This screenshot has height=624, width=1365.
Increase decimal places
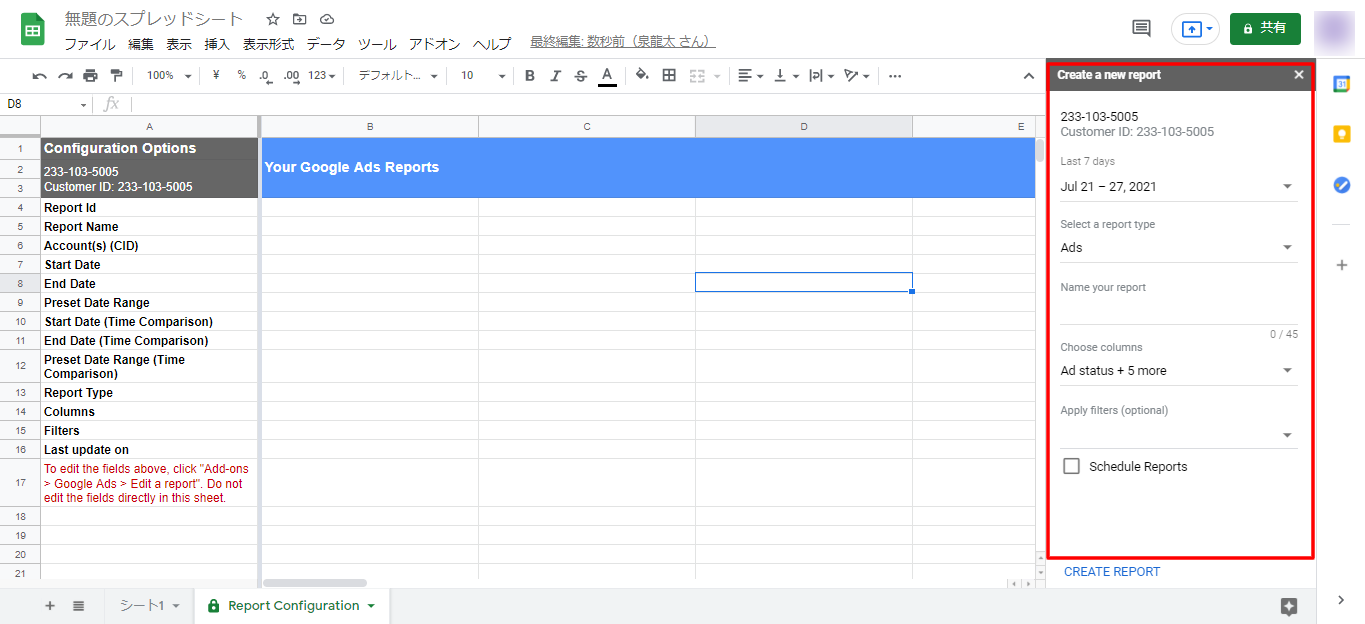[x=291, y=76]
